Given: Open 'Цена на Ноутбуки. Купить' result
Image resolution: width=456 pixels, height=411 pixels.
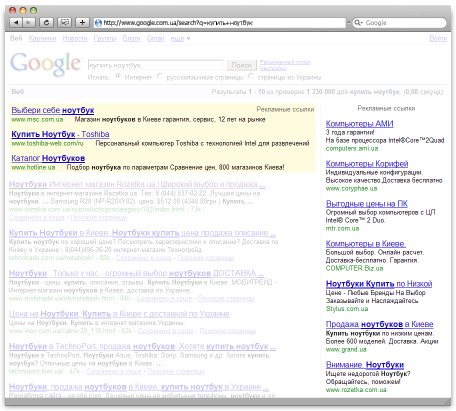Looking at the screenshot, I should click(x=119, y=314).
